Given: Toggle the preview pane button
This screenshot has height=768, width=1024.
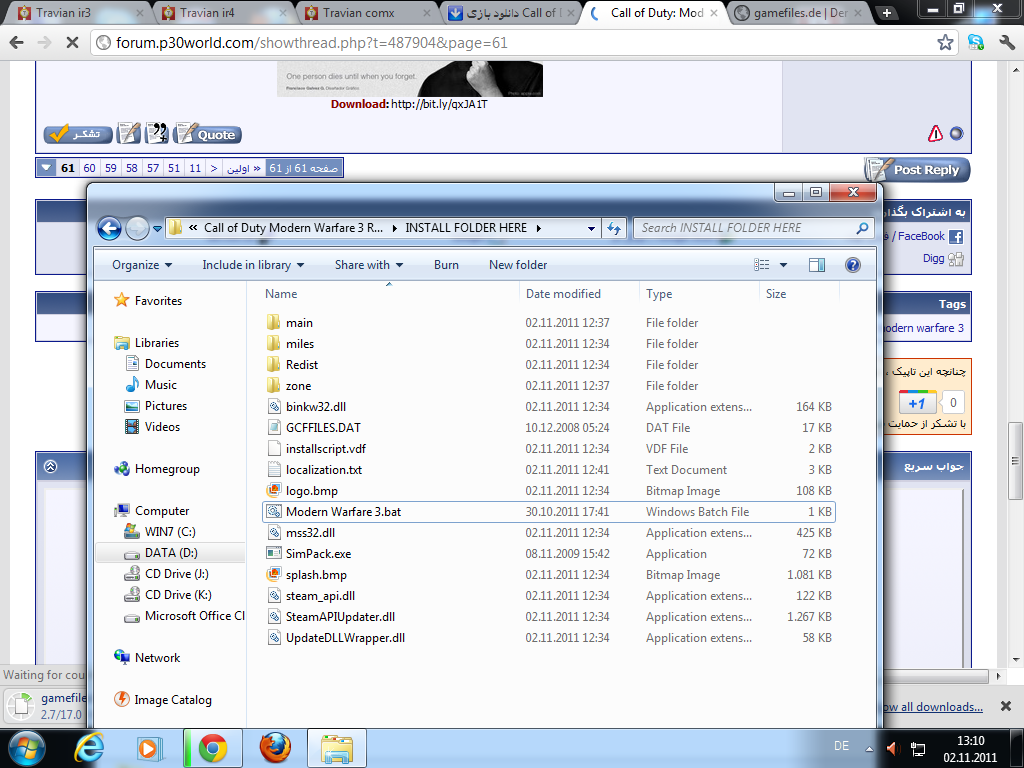Looking at the screenshot, I should pos(816,264).
